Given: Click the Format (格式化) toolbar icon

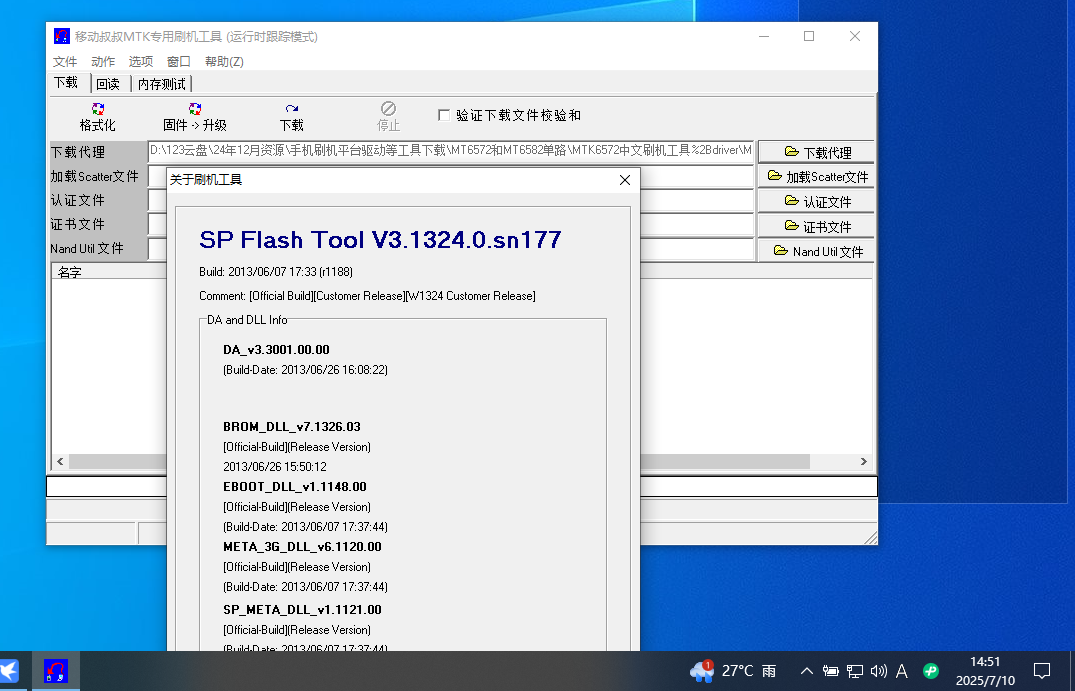Looking at the screenshot, I should click(97, 109).
